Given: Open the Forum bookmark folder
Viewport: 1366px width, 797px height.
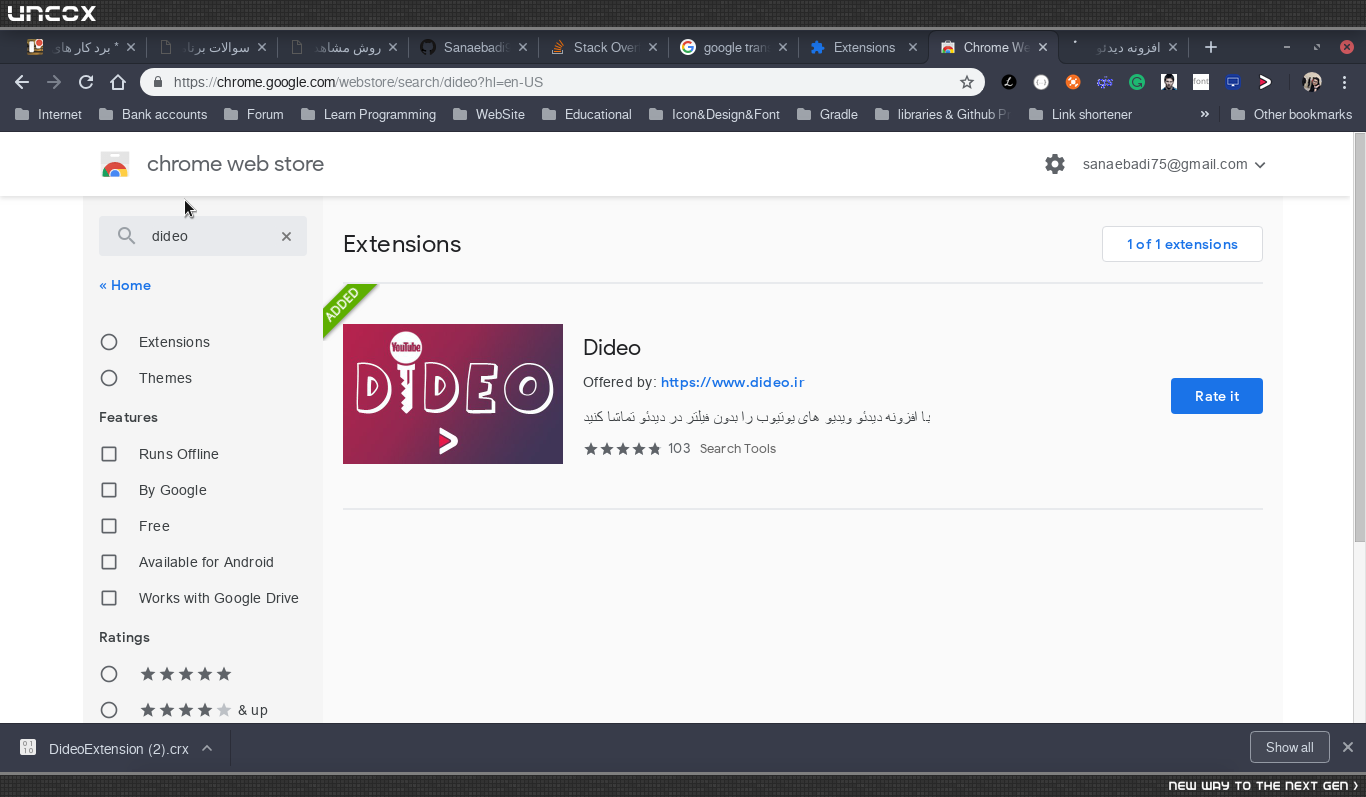Looking at the screenshot, I should (254, 114).
